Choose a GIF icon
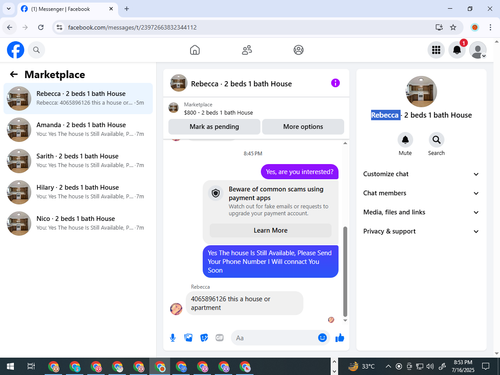The image size is (500, 375). (219, 338)
